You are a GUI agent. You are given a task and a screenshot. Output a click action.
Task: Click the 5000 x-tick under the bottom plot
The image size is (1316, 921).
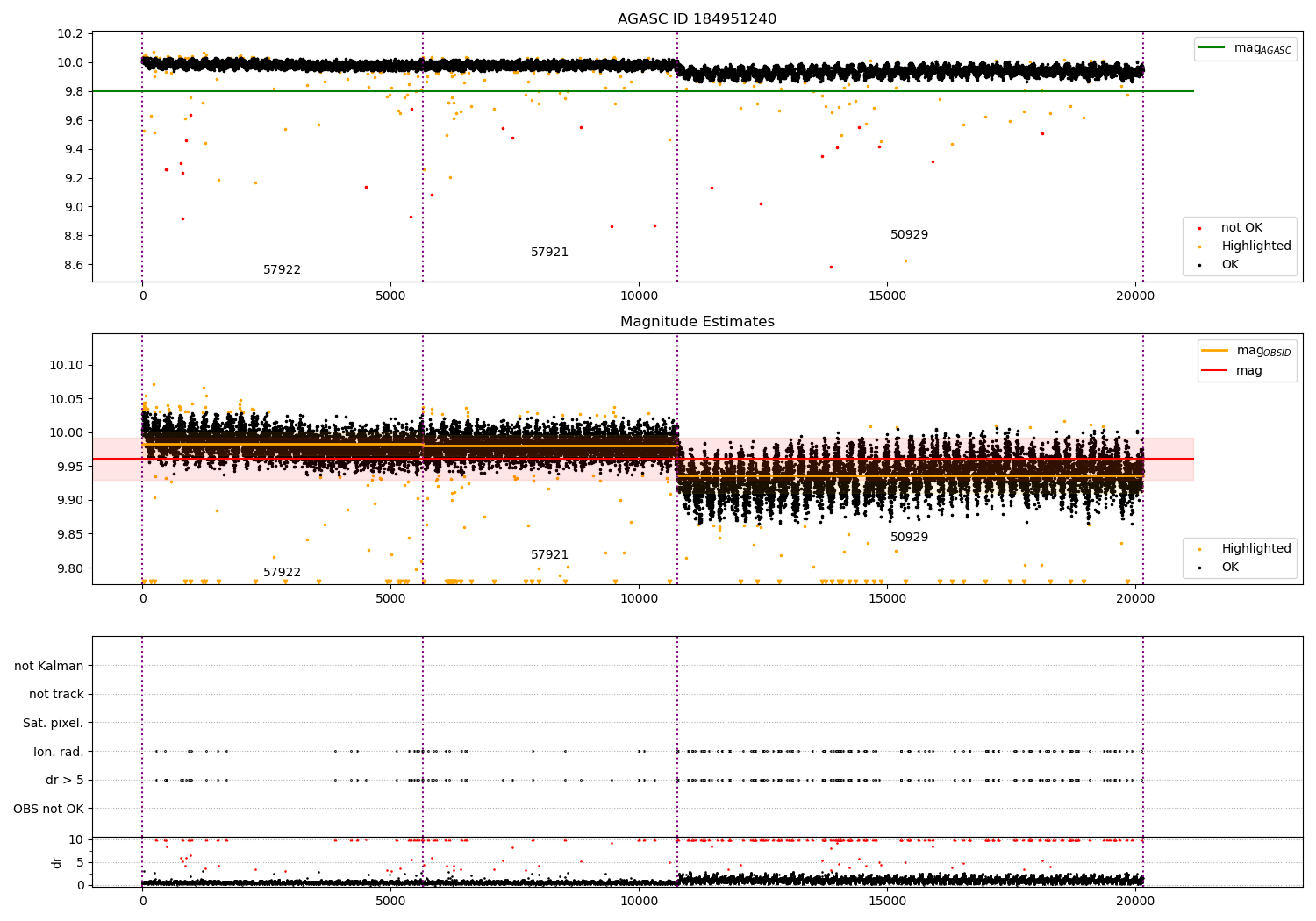point(390,901)
